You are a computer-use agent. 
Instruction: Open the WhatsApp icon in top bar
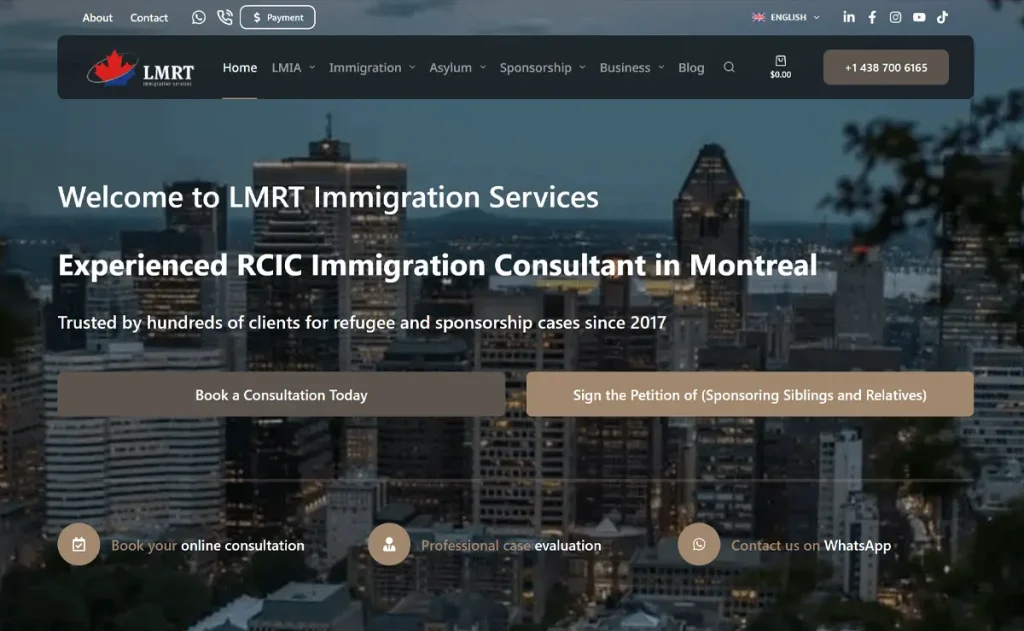tap(199, 17)
